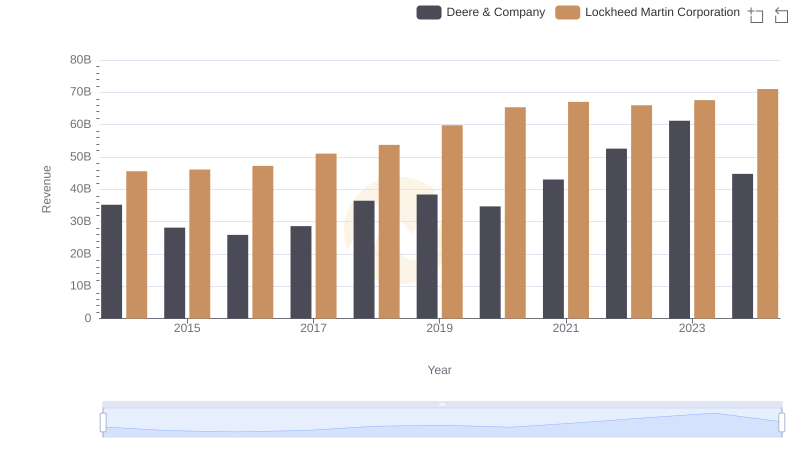Click the 10B y-axis label
Image resolution: width=800 pixels, height=461 pixels.
coord(81,286)
